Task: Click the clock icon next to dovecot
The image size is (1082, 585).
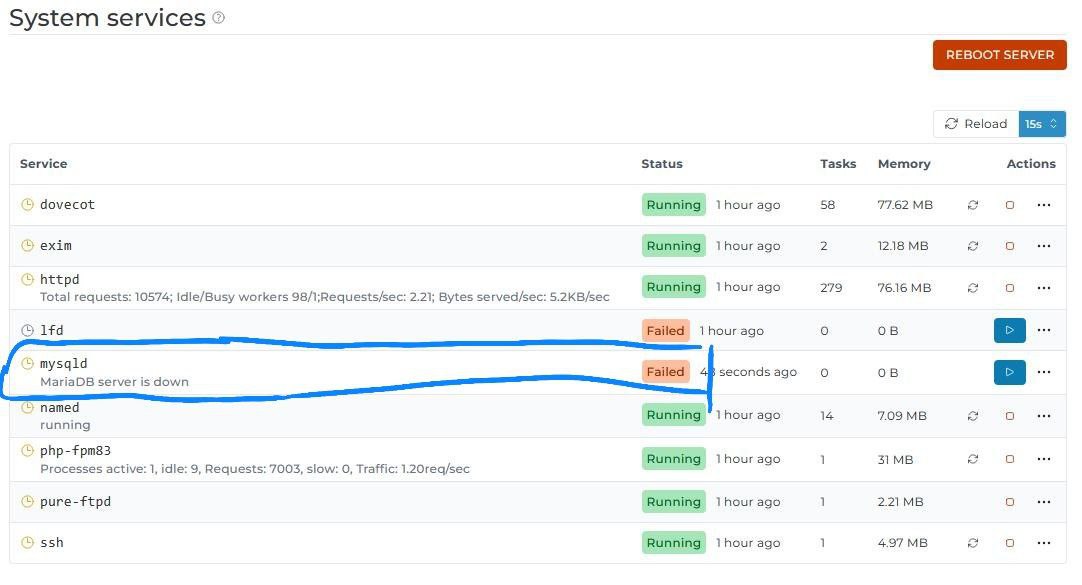Action: tap(28, 205)
